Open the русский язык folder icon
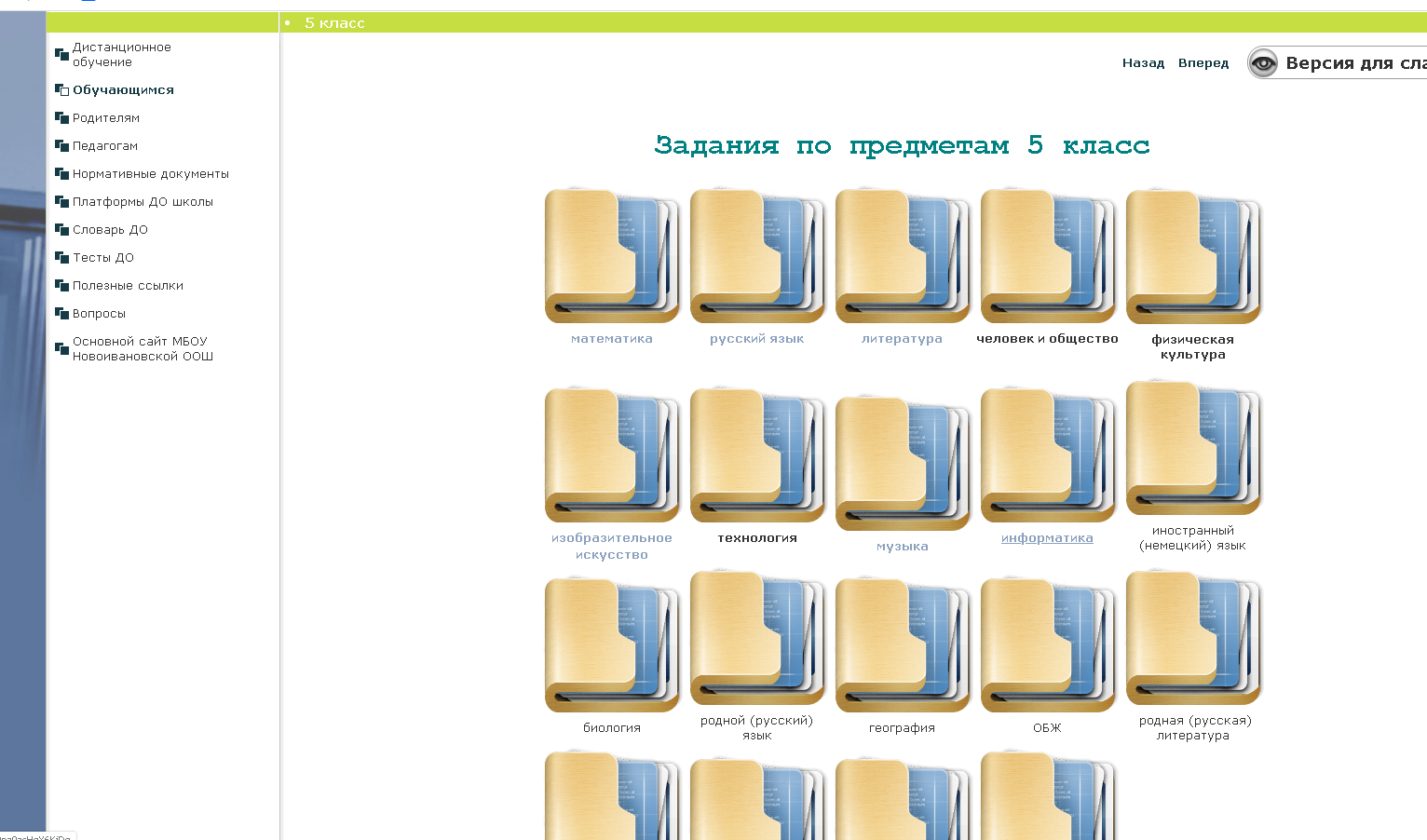Screen dimensions: 1427x840 757,255
